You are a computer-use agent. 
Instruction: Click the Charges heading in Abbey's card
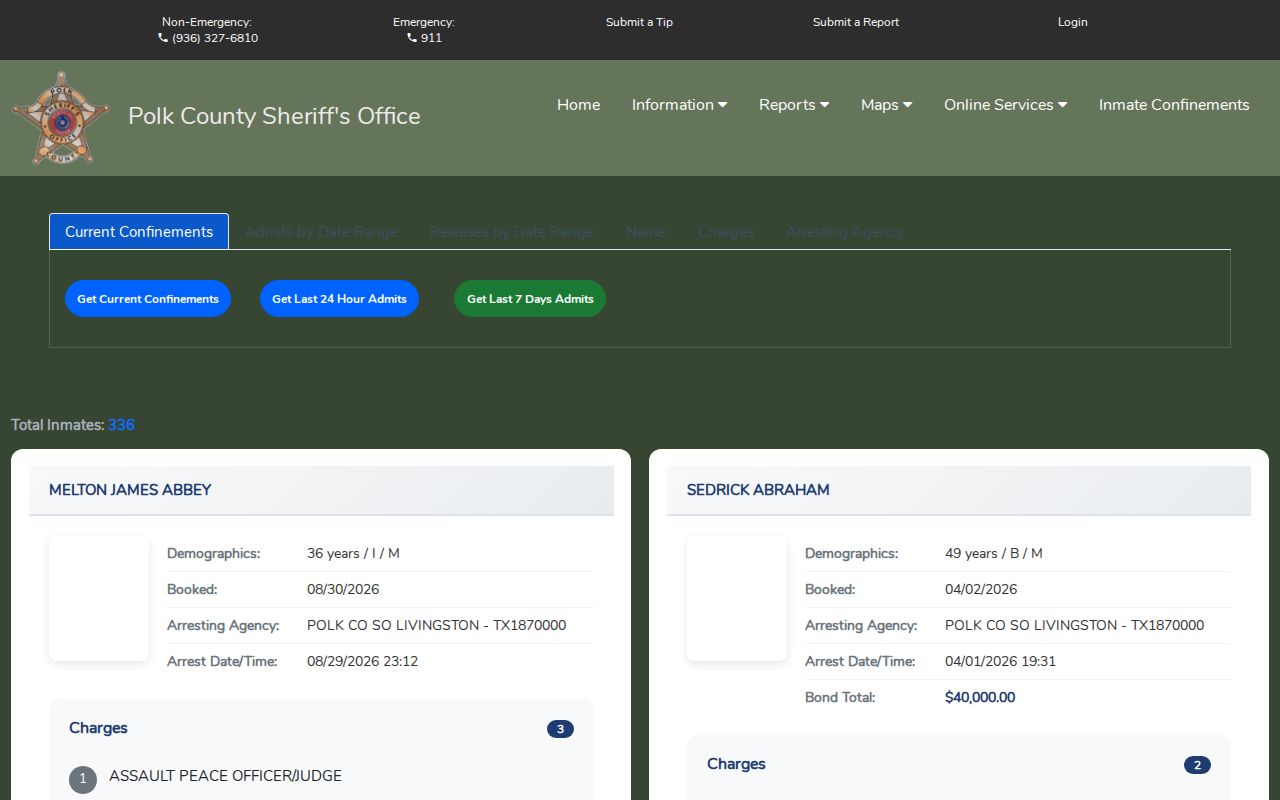coord(98,728)
